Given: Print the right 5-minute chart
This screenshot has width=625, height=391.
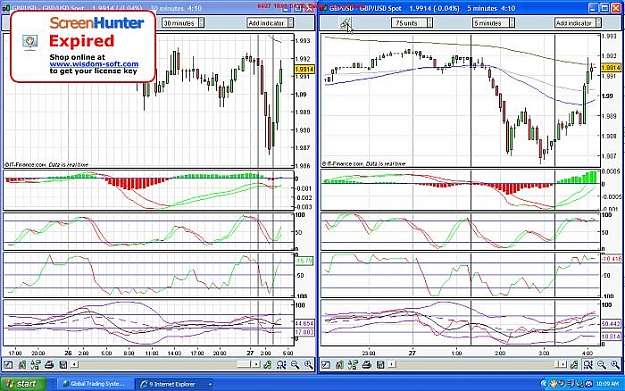Looking at the screenshot, I should (367, 364).
